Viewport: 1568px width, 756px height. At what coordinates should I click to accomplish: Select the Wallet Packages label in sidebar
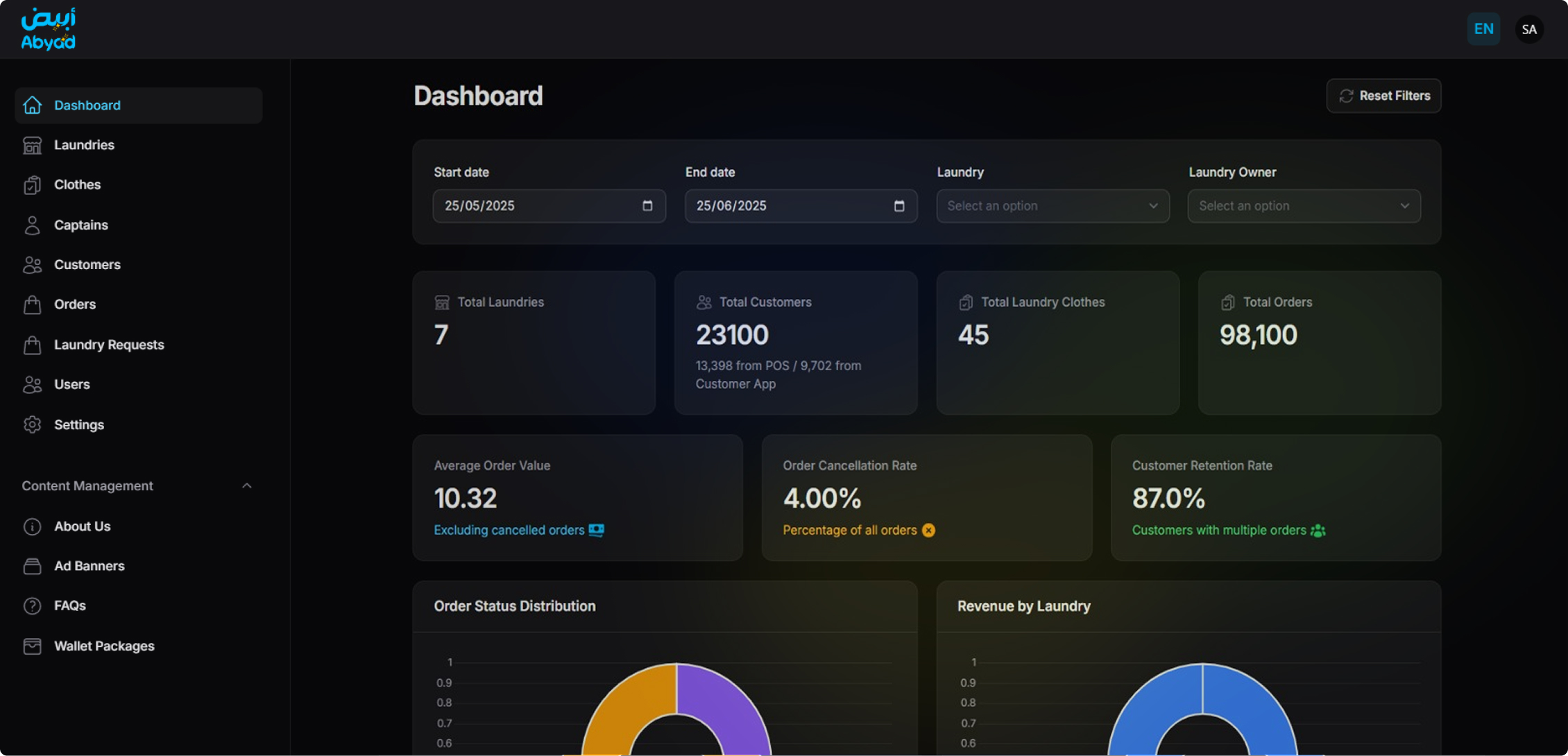click(x=104, y=646)
